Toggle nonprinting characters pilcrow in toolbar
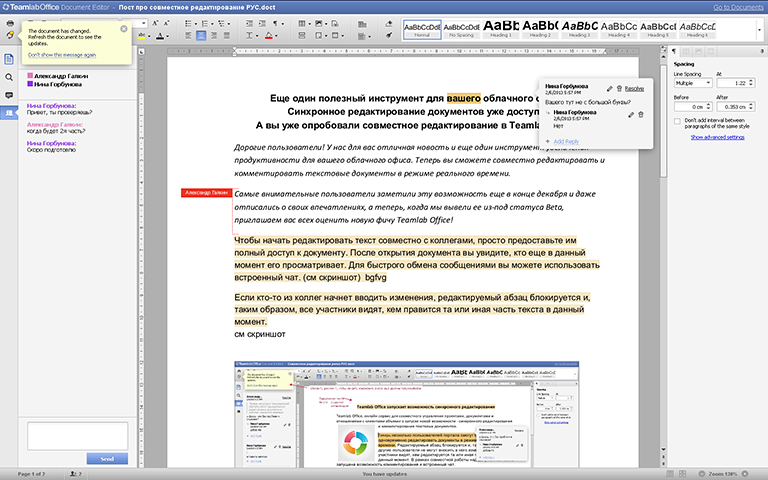 (x=275, y=24)
